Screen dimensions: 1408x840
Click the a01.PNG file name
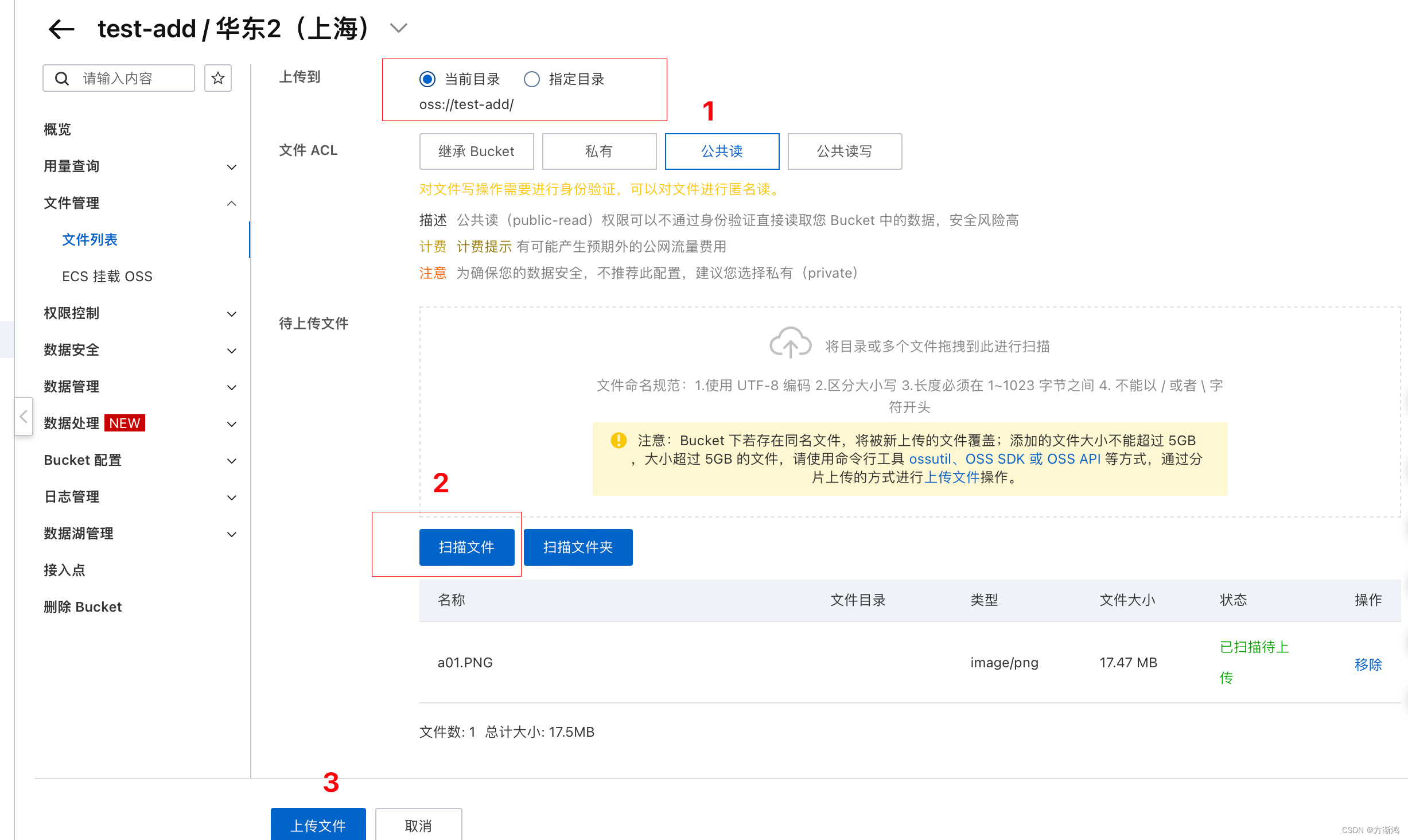pos(465,663)
